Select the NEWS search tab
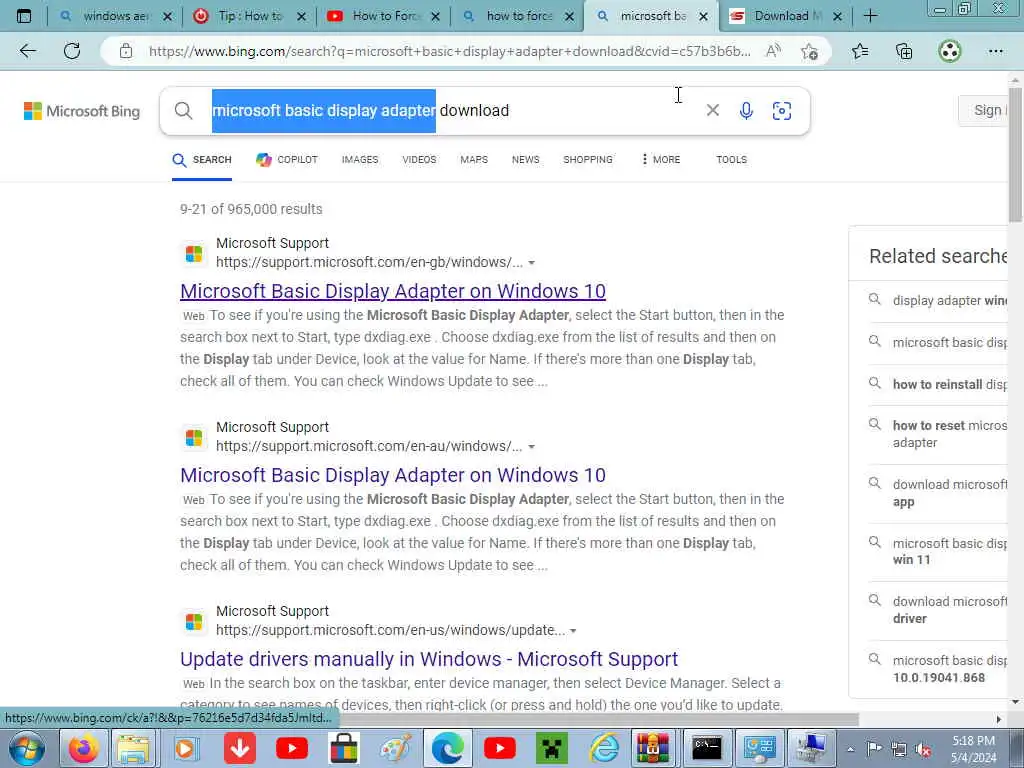The image size is (1024, 768). pos(526,159)
